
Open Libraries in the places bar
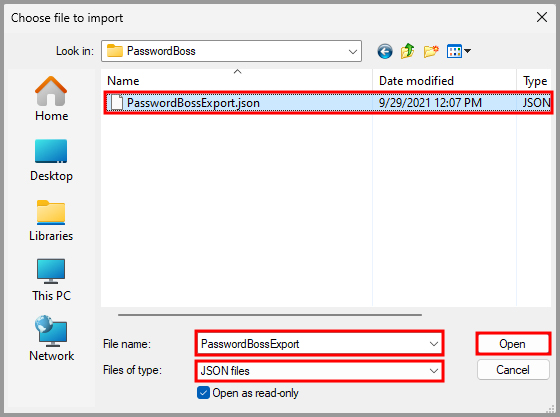pos(51,221)
